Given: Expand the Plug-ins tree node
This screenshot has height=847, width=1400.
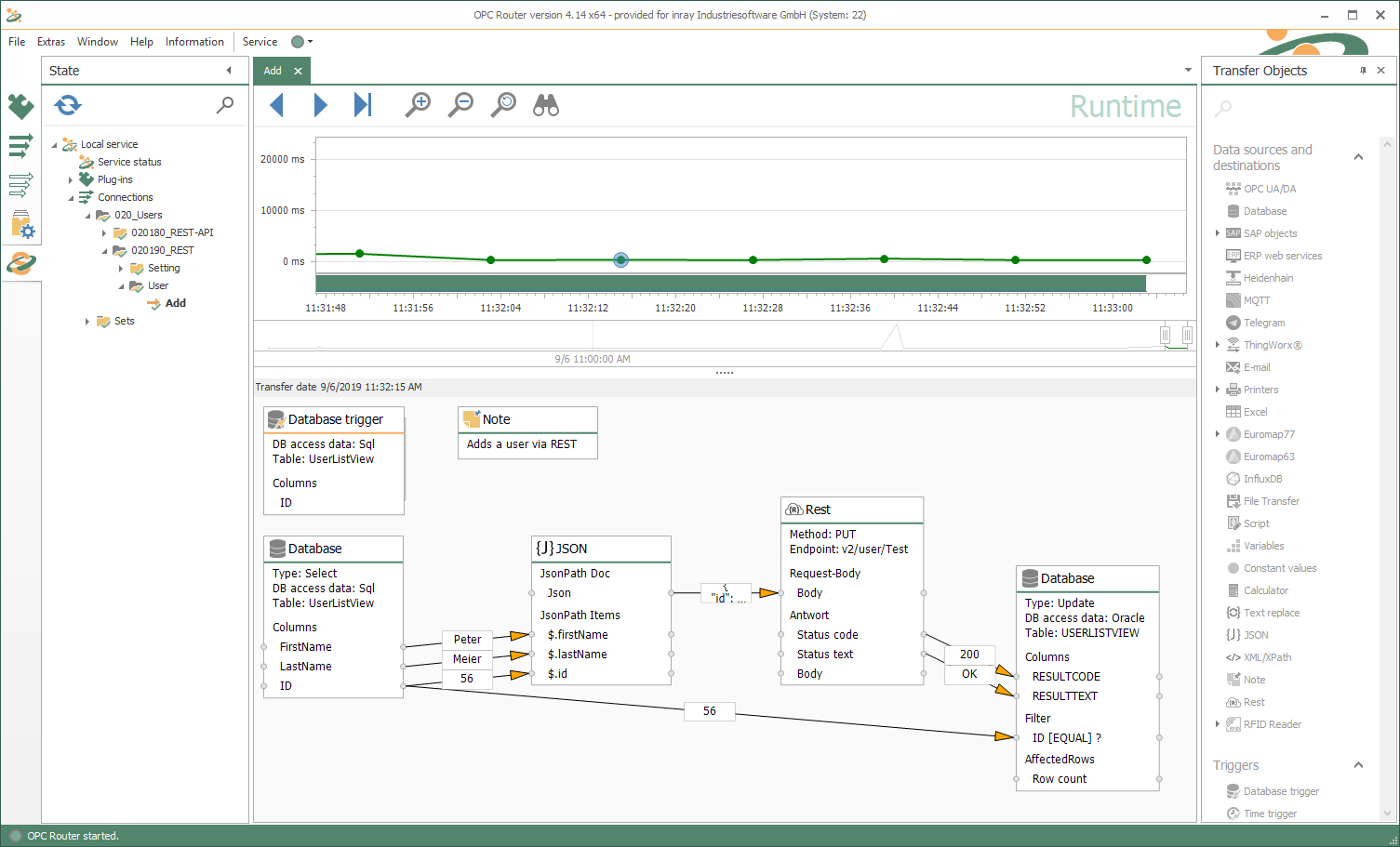Looking at the screenshot, I should click(71, 180).
